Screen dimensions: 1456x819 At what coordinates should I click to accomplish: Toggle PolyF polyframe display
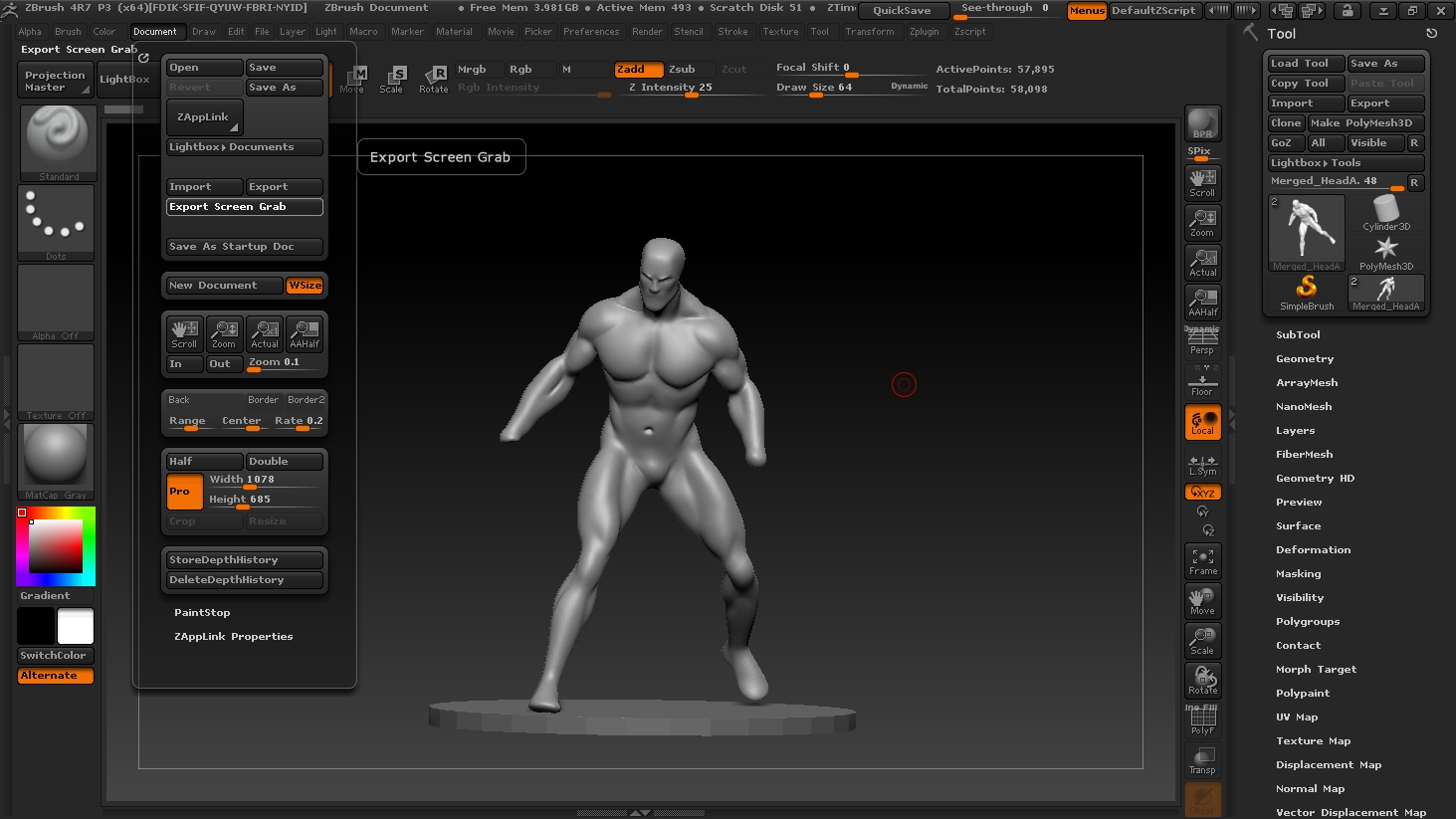point(1203,720)
